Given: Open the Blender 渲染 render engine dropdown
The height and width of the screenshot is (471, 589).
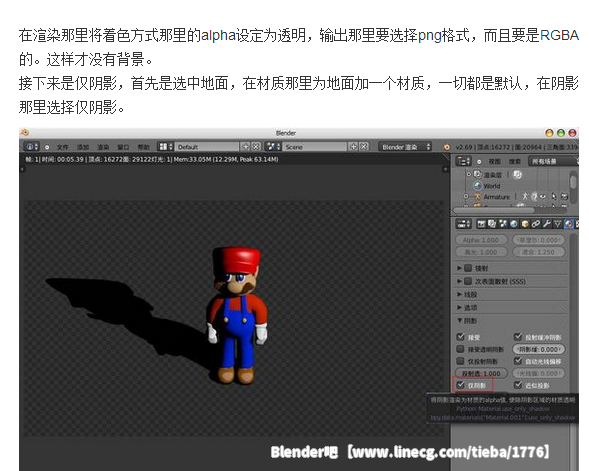Looking at the screenshot, I should (x=406, y=147).
